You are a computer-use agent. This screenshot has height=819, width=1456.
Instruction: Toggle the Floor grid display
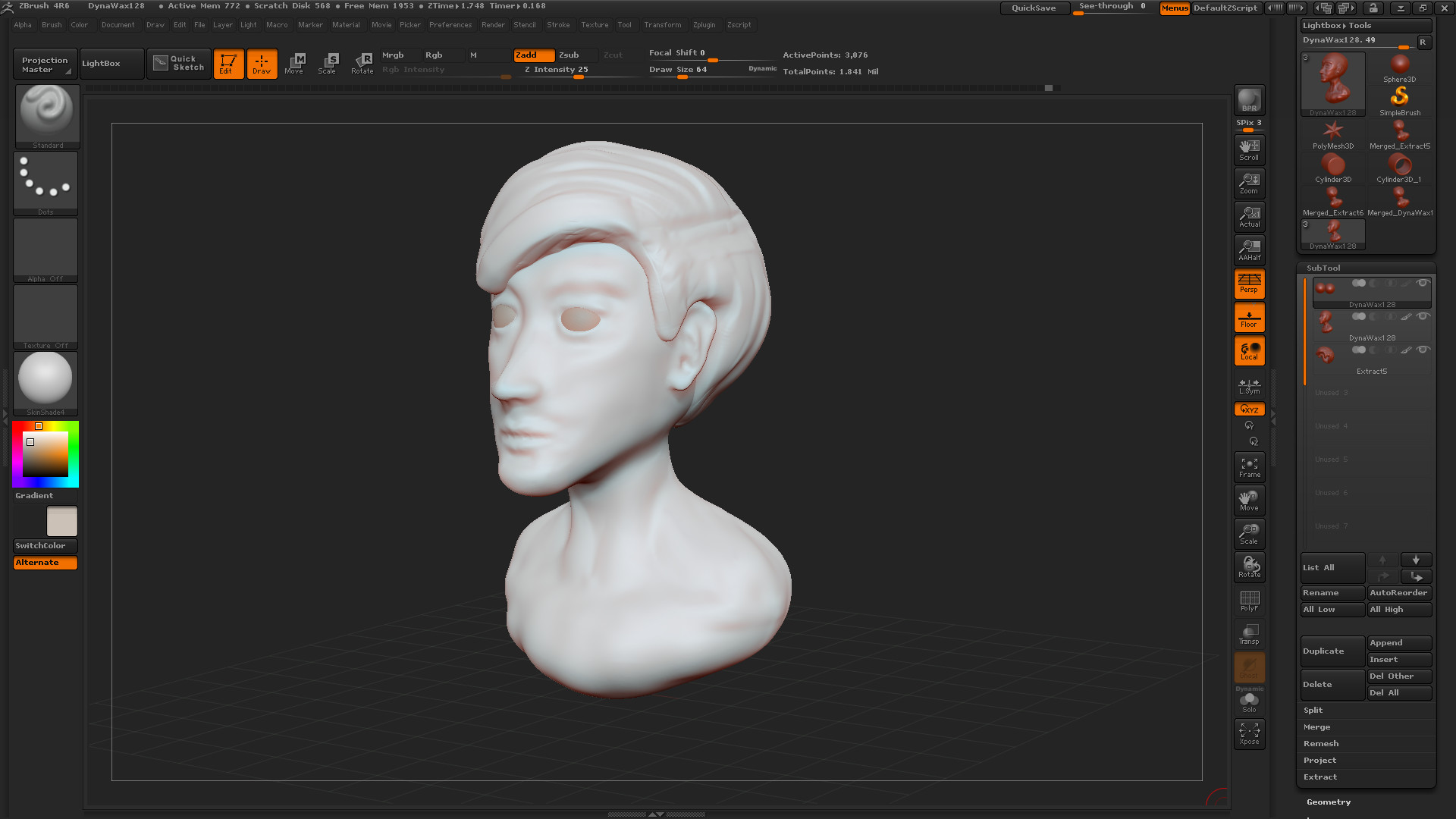click(1248, 316)
